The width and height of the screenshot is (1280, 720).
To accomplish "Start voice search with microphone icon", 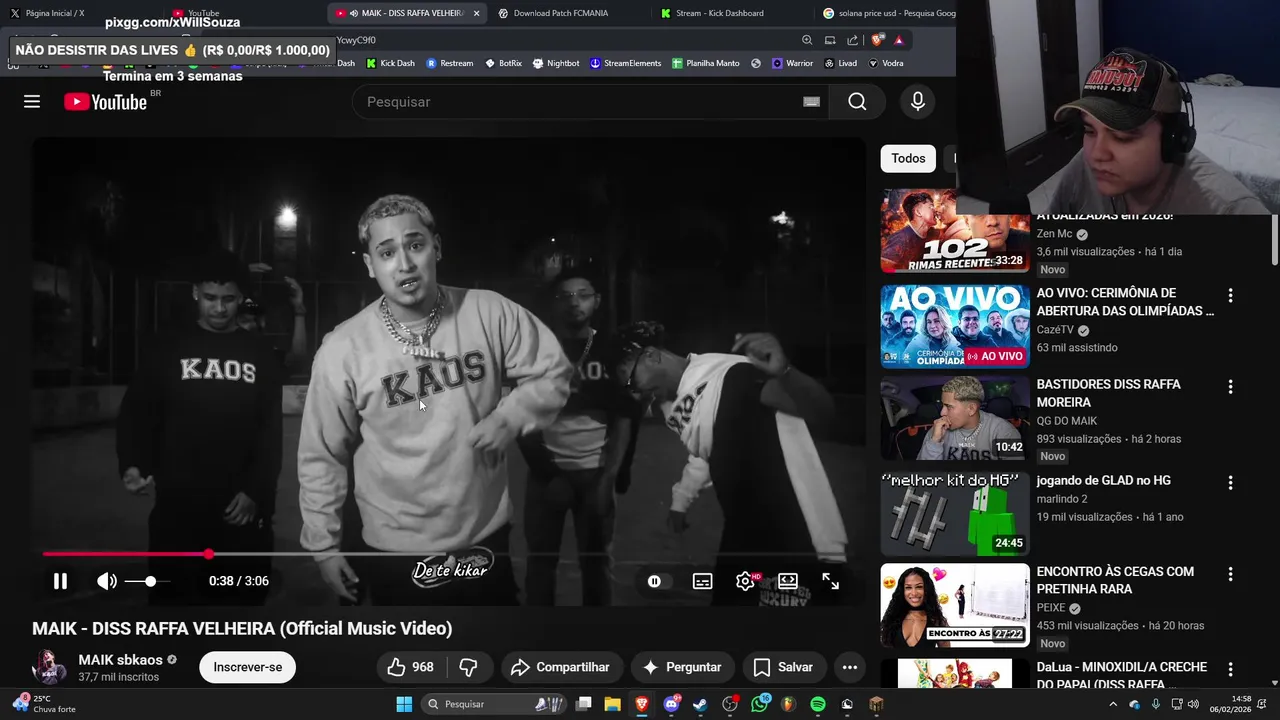I will coord(917,101).
